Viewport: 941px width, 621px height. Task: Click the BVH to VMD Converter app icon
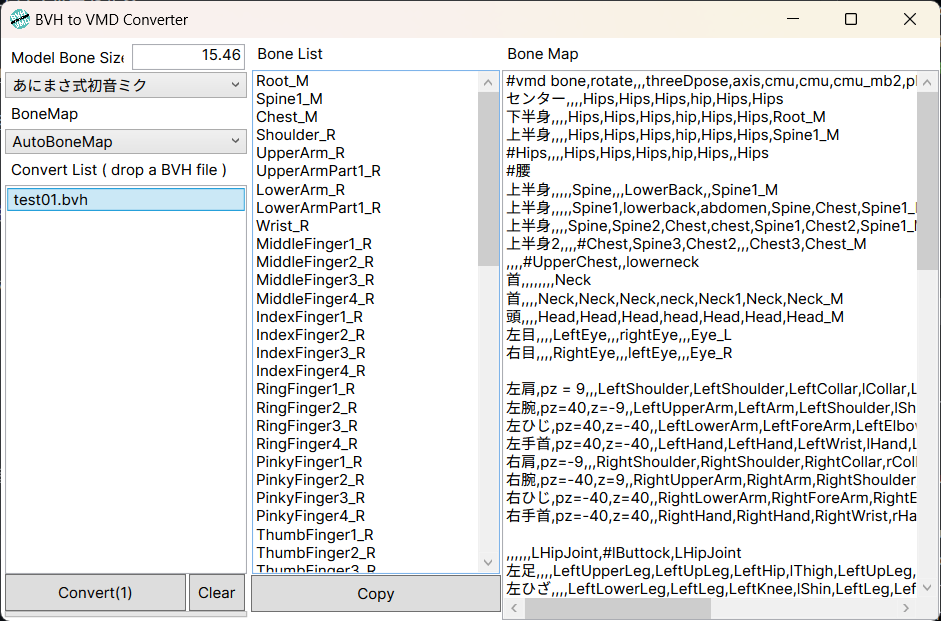[20, 19]
